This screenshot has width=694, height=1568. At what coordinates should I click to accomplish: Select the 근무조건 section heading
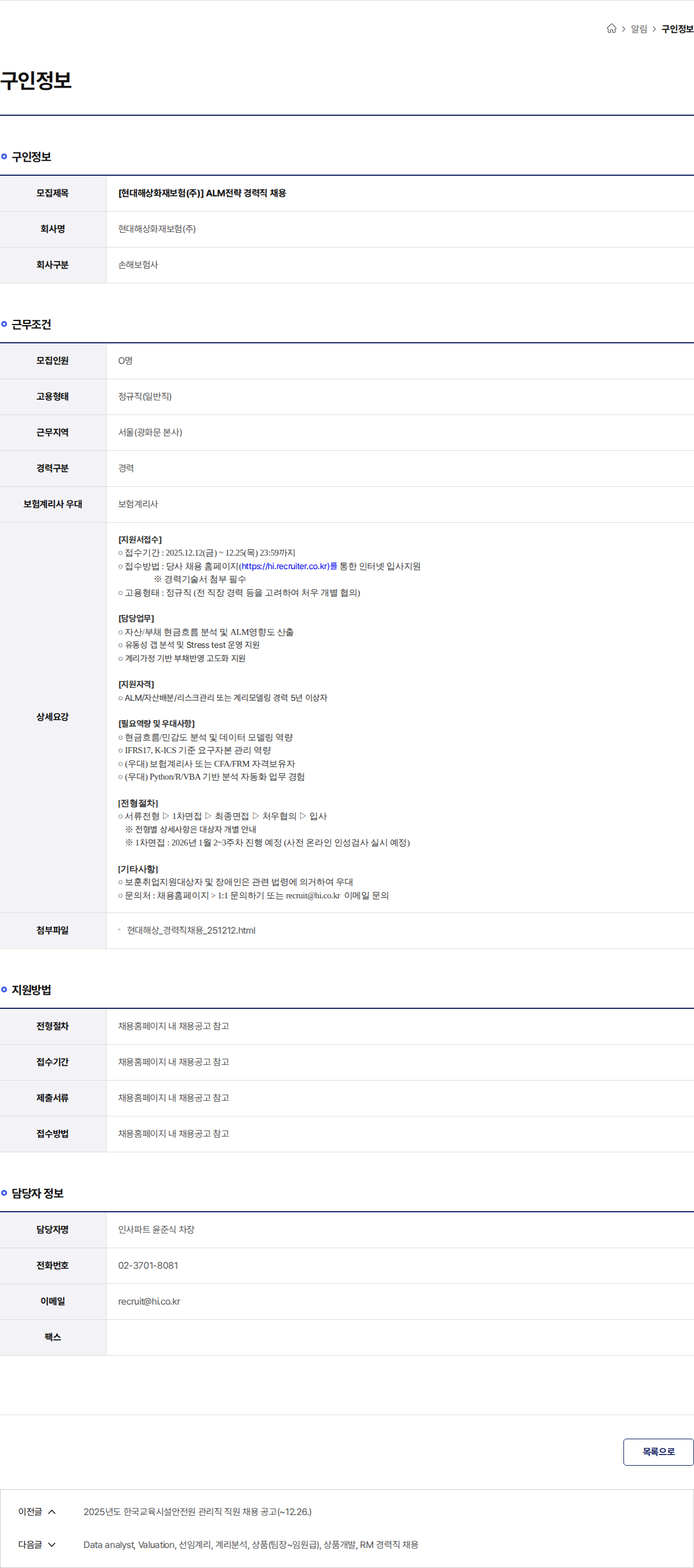click(31, 325)
